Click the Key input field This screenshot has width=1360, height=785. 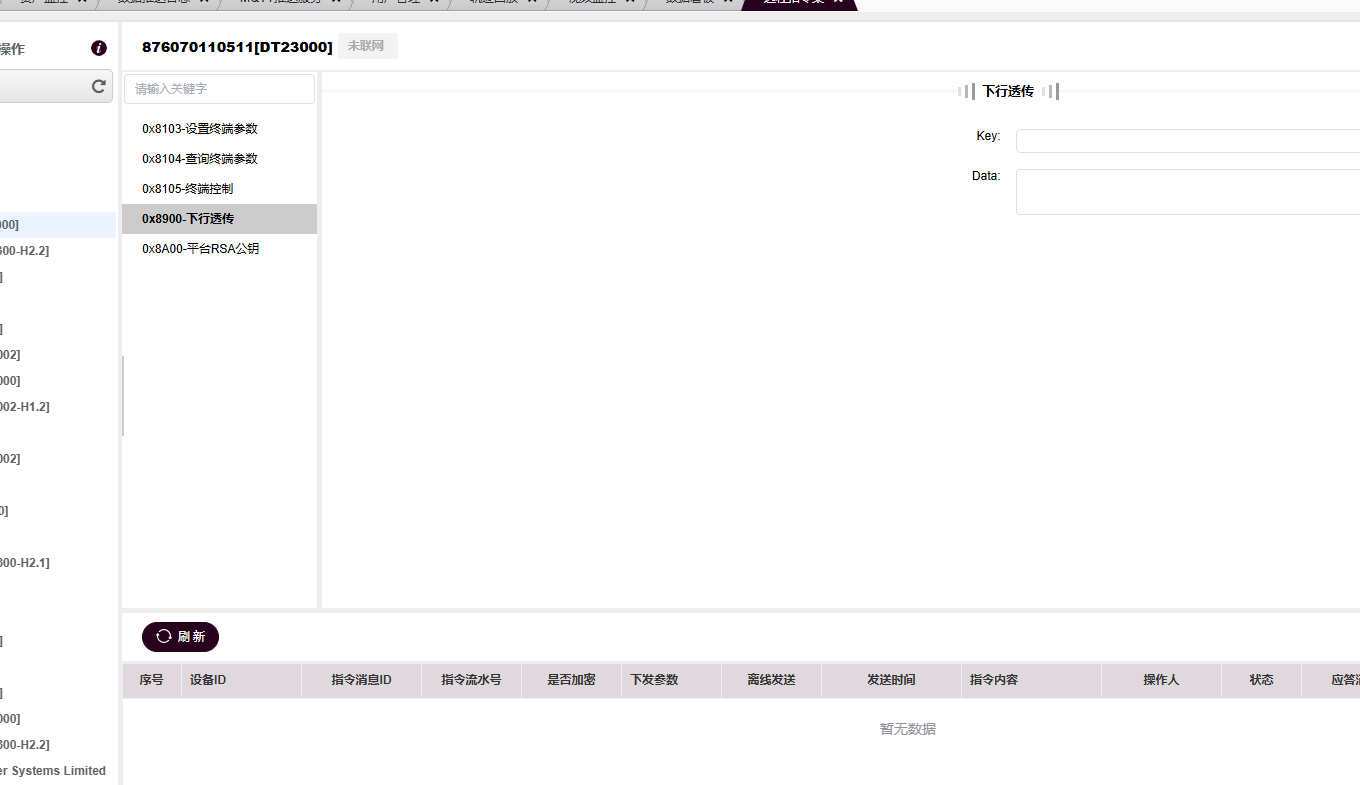pos(1187,141)
